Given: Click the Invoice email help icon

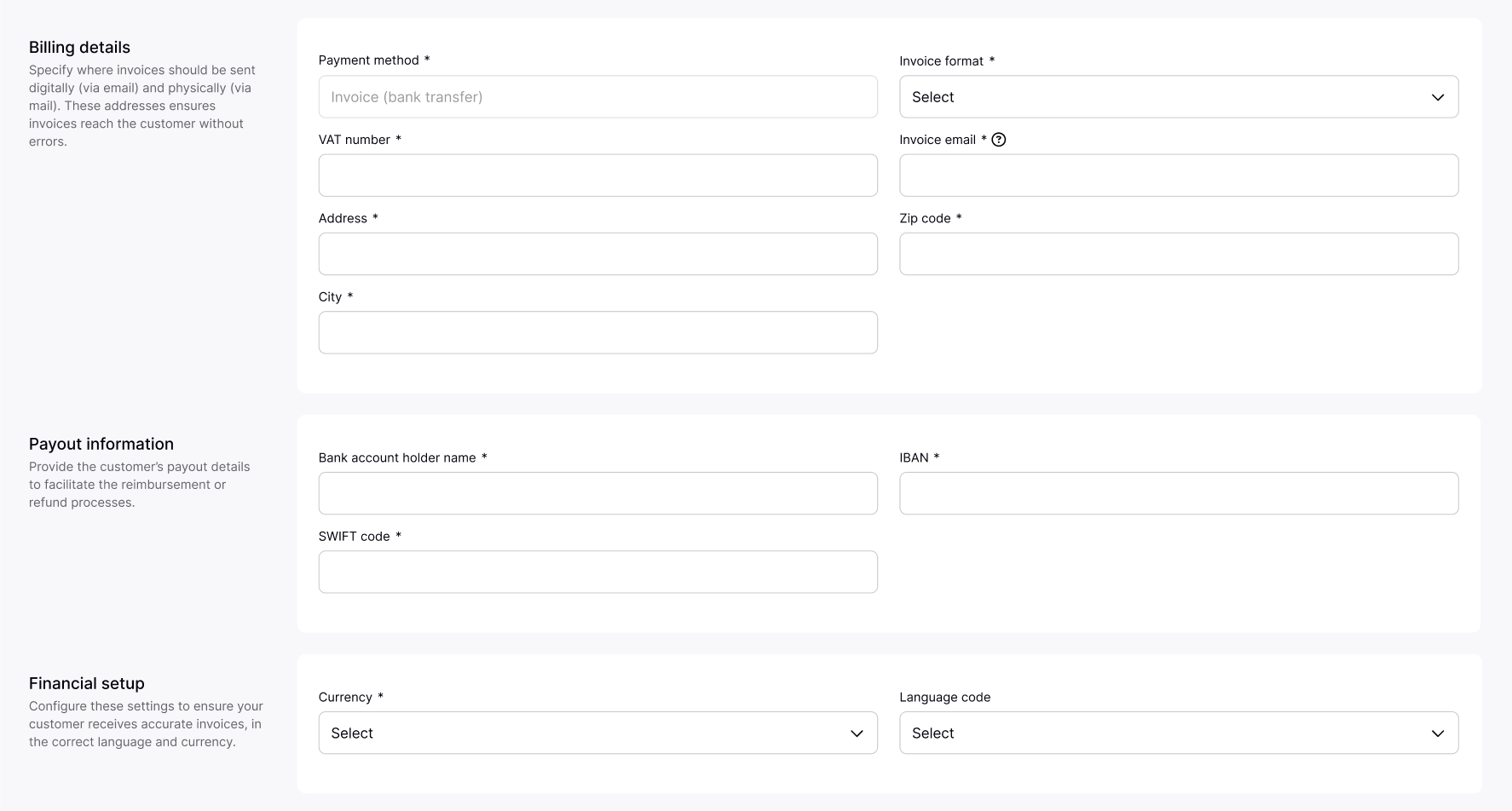Looking at the screenshot, I should pyautogui.click(x=999, y=140).
